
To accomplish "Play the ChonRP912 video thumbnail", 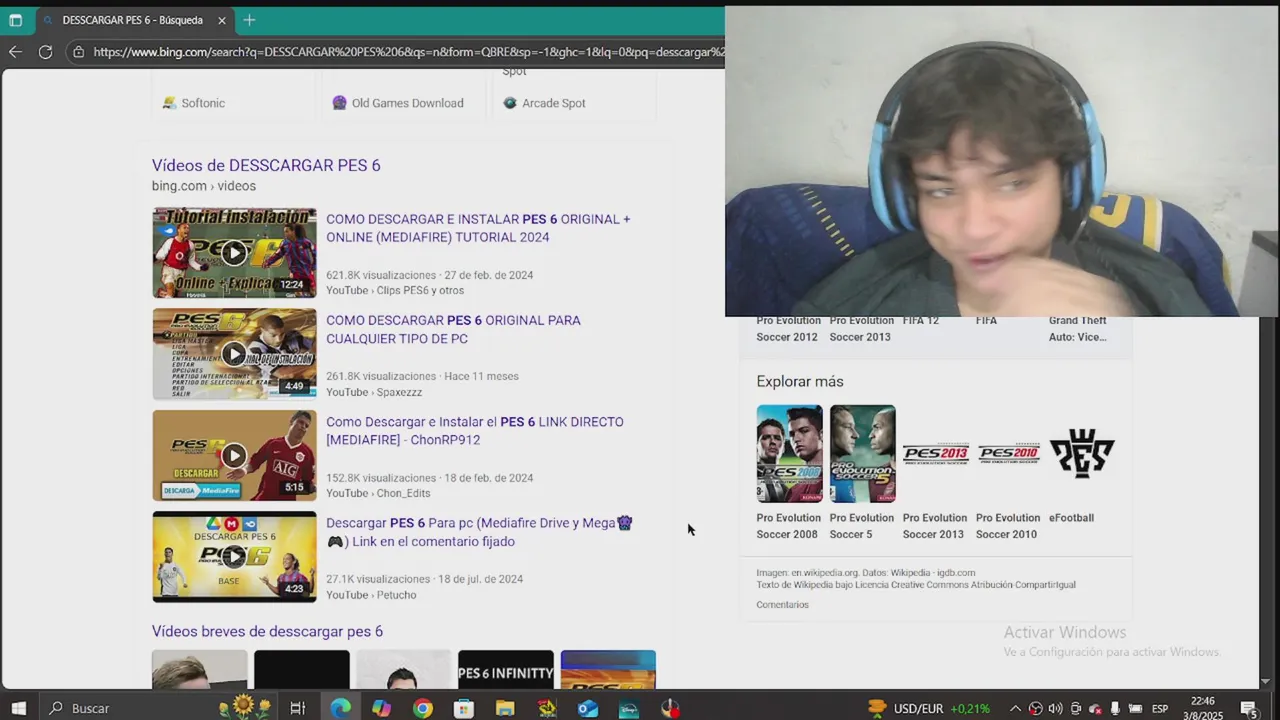I will (x=234, y=455).
